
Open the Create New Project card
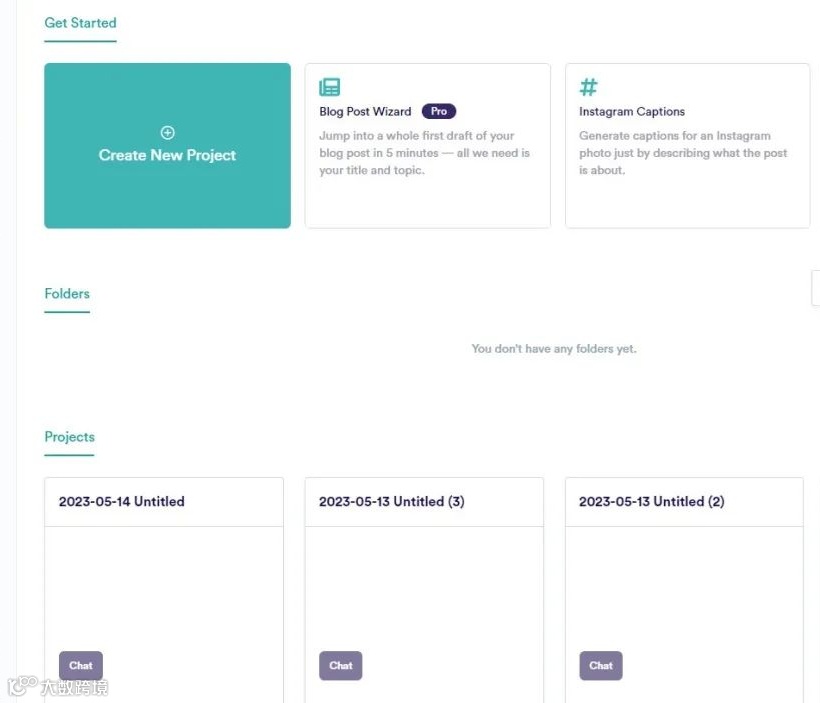click(x=167, y=145)
